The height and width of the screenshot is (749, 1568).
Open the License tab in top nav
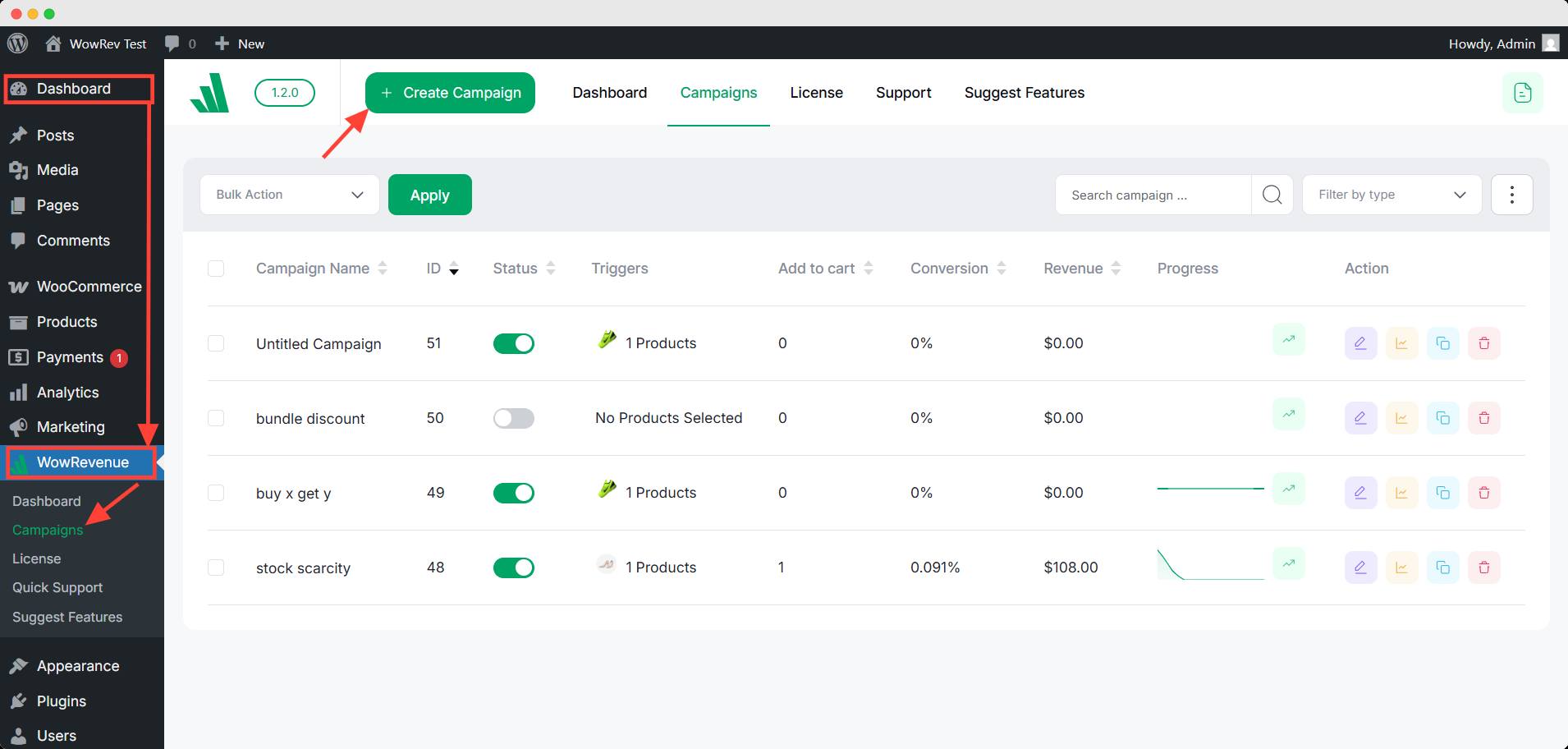[816, 93]
